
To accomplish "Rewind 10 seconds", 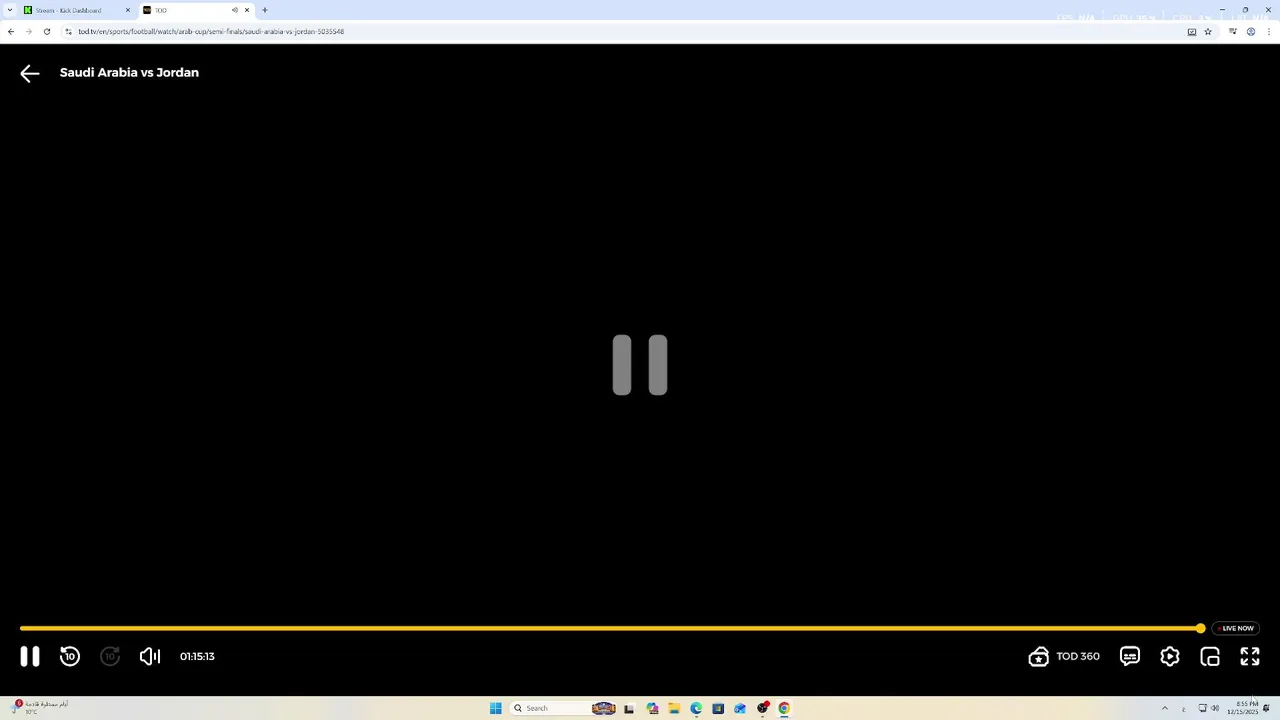I will pyautogui.click(x=70, y=656).
